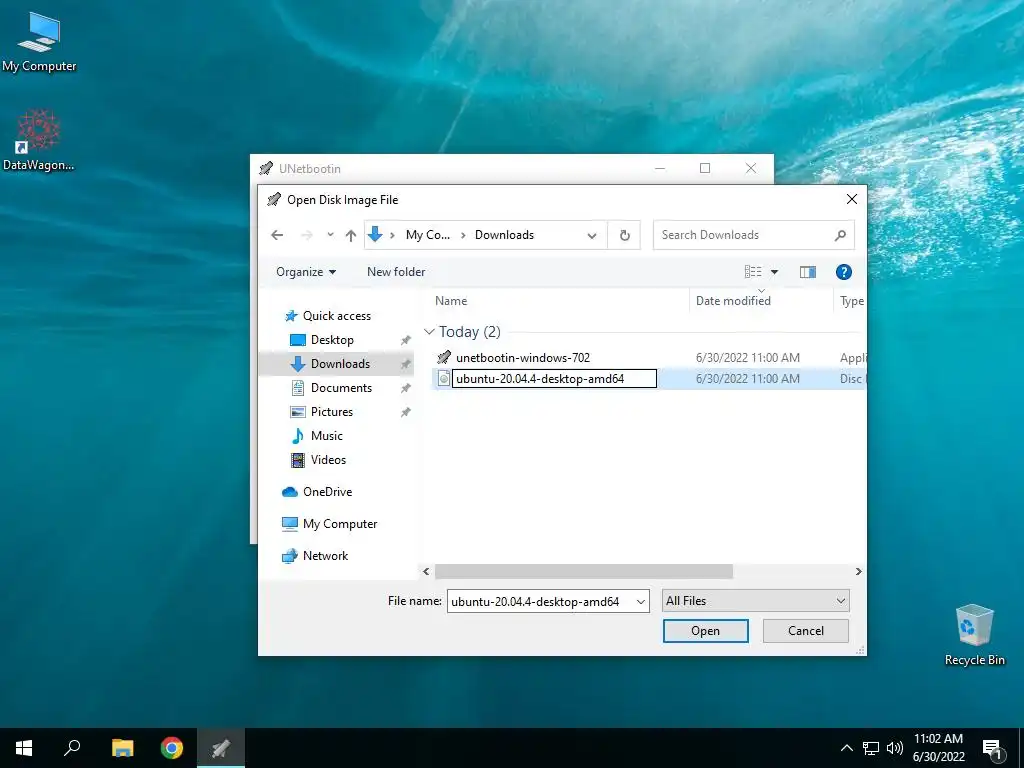The image size is (1024, 768).
Task: Open Documents in navigation pane
Action: (342, 388)
